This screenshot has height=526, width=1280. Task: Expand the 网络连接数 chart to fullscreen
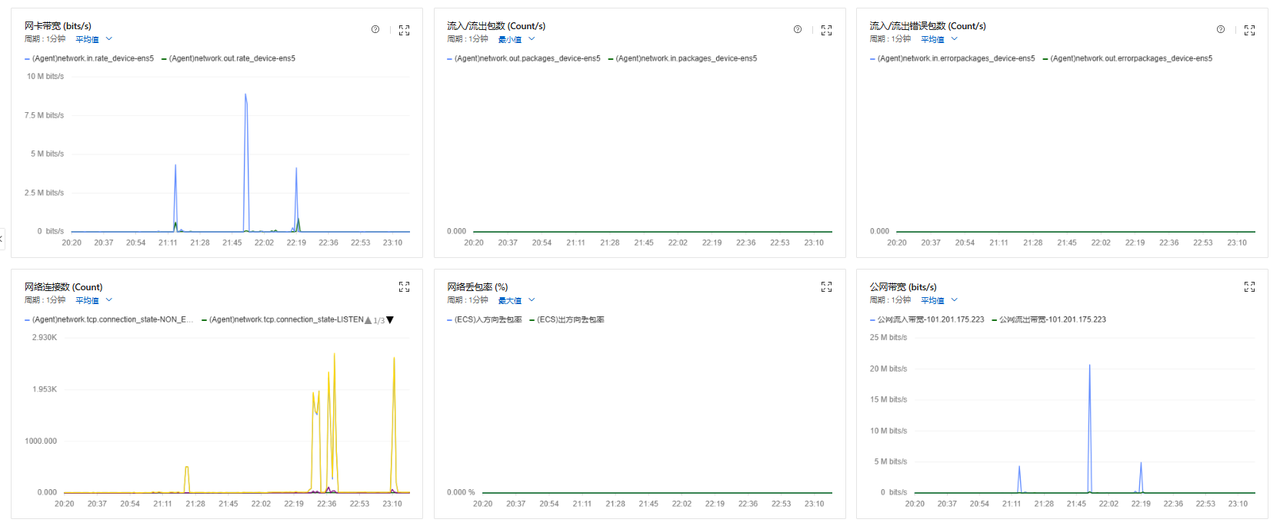pos(404,286)
